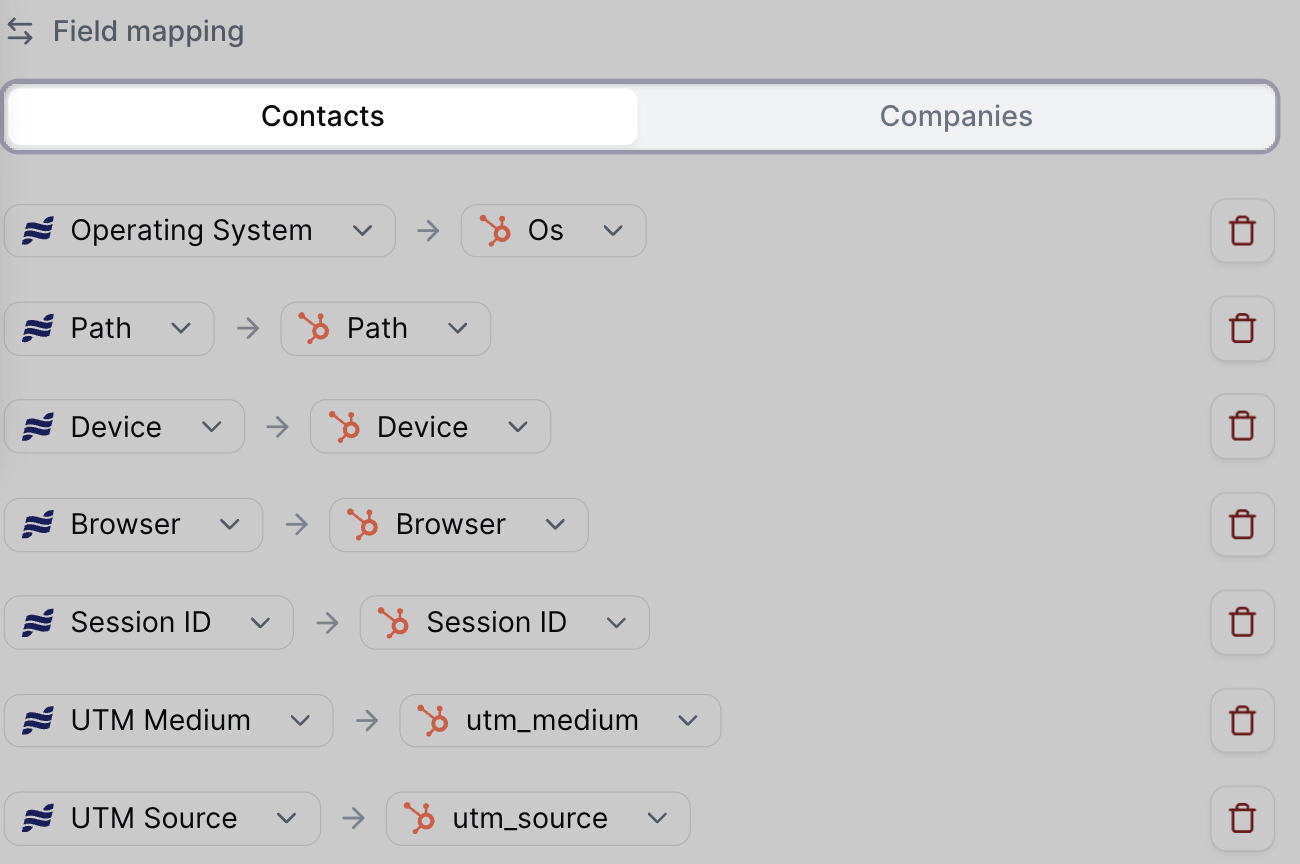The image size is (1300, 864).
Task: Select the Contacts tab
Action: point(322,116)
